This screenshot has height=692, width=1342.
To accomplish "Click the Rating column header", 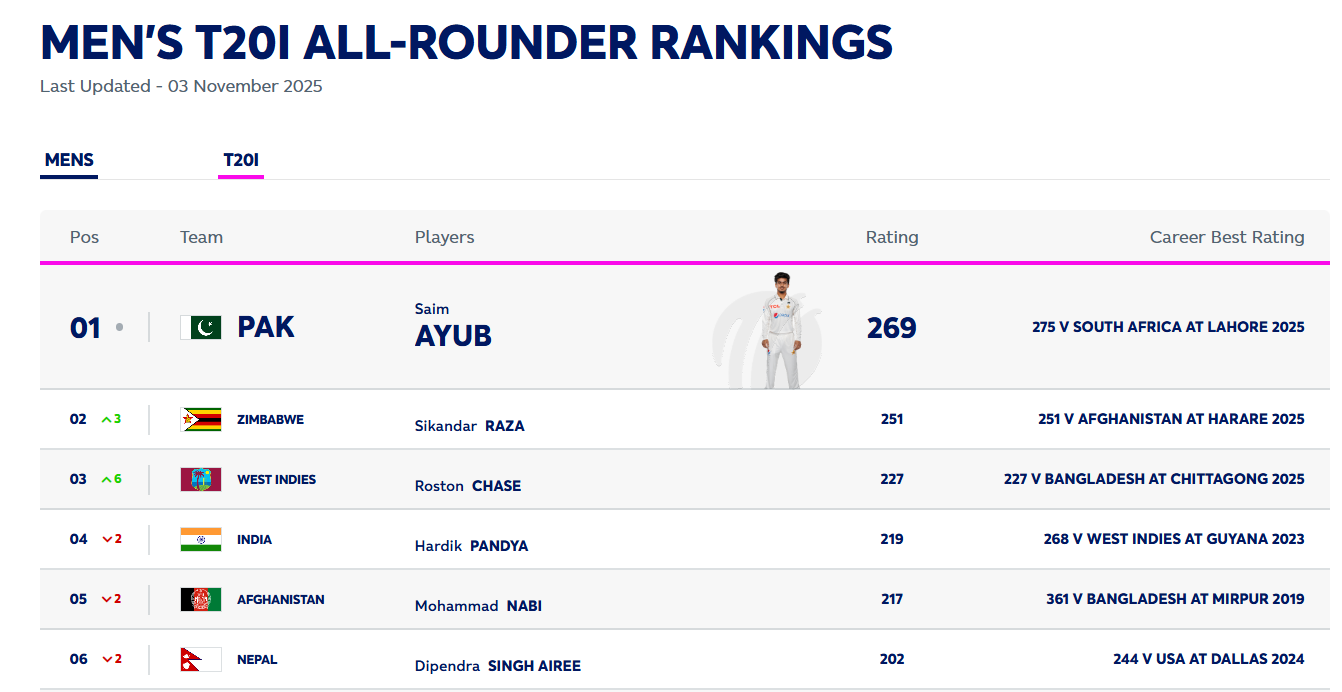I will coord(891,237).
